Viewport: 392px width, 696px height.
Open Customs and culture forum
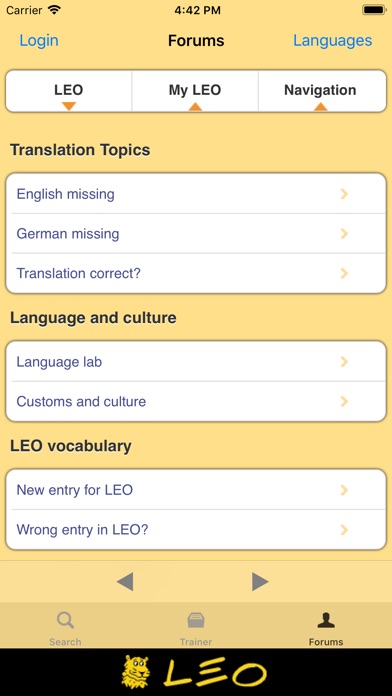196,401
